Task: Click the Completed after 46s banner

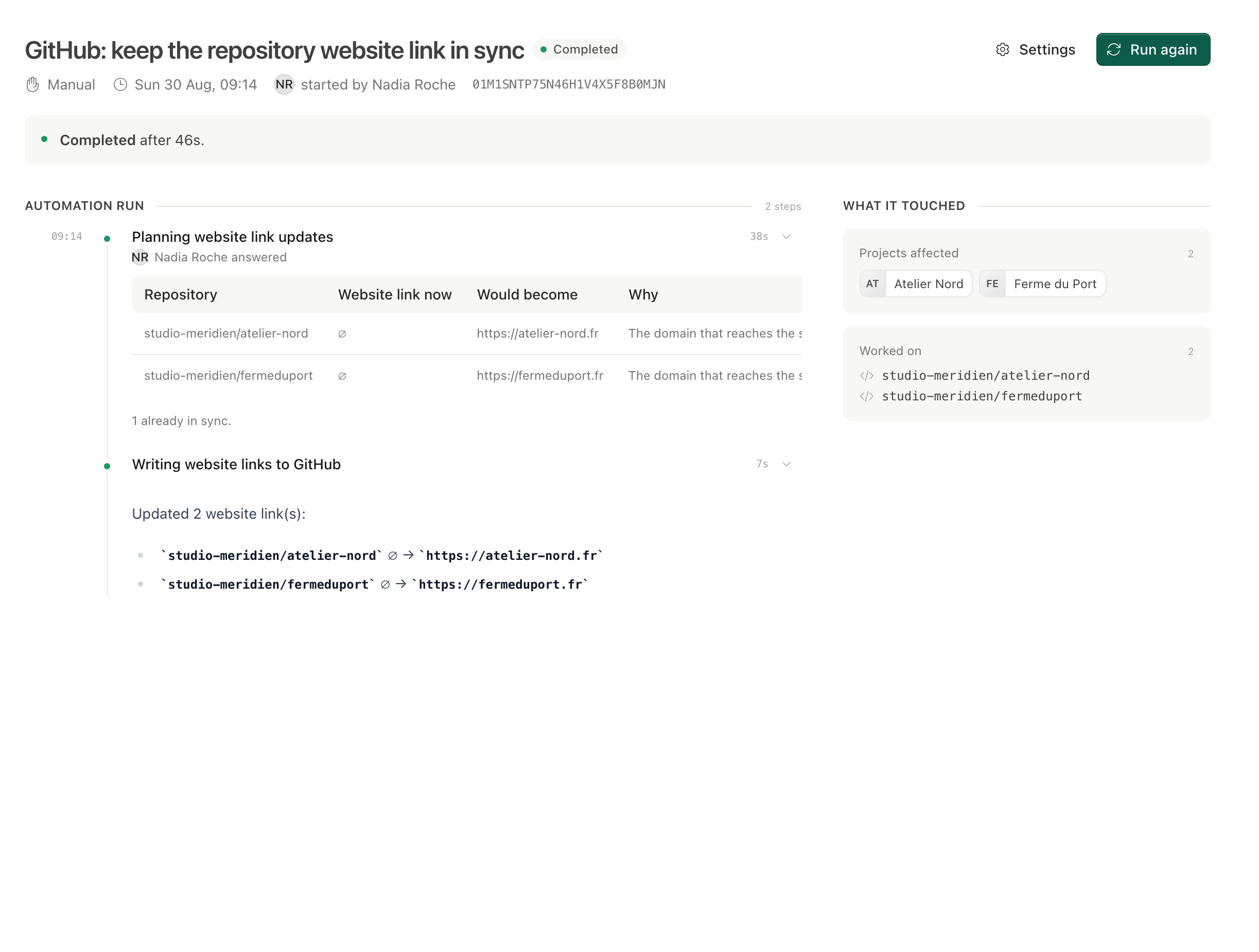Action: click(x=617, y=140)
